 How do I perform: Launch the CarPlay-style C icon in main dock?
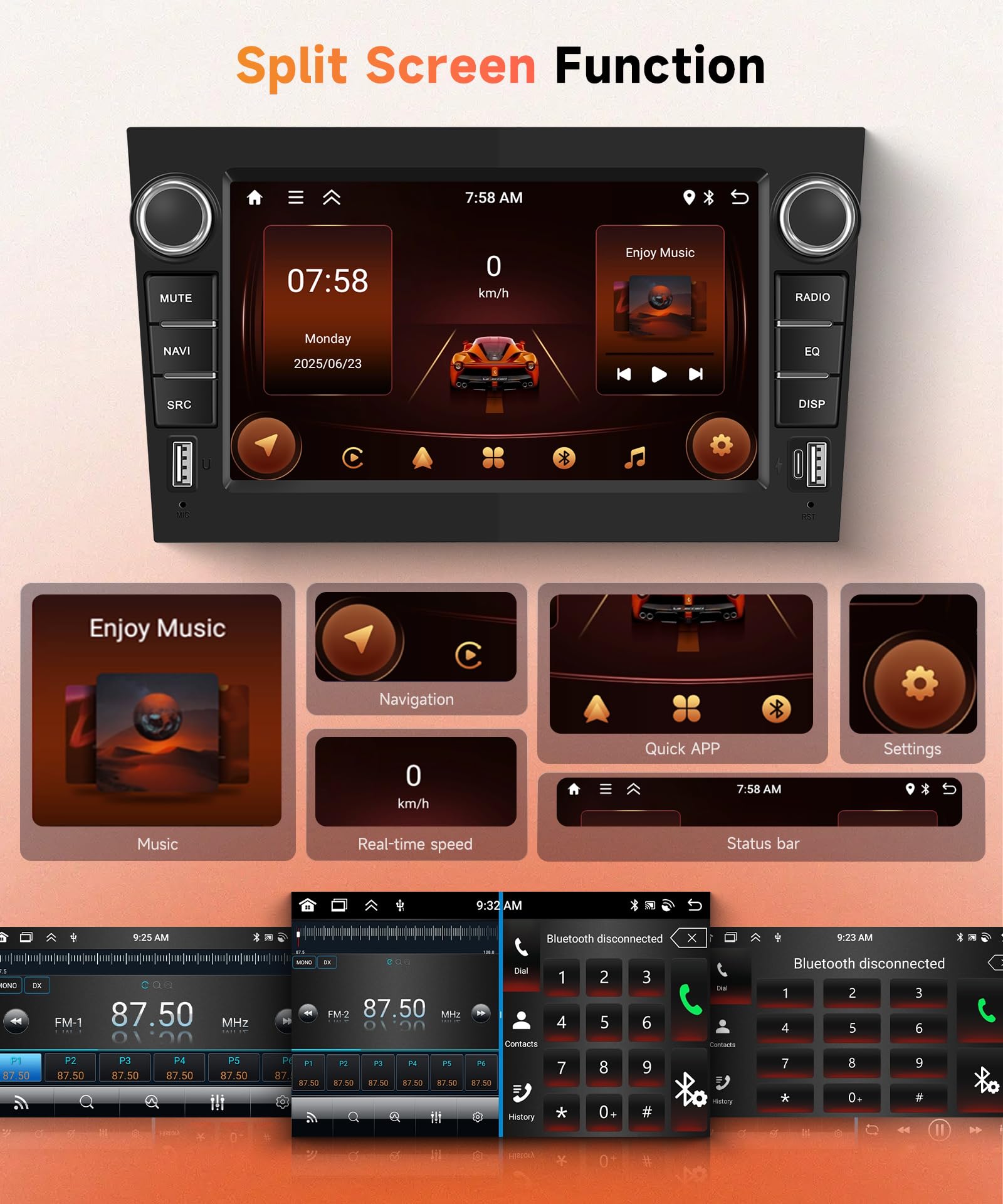click(353, 458)
